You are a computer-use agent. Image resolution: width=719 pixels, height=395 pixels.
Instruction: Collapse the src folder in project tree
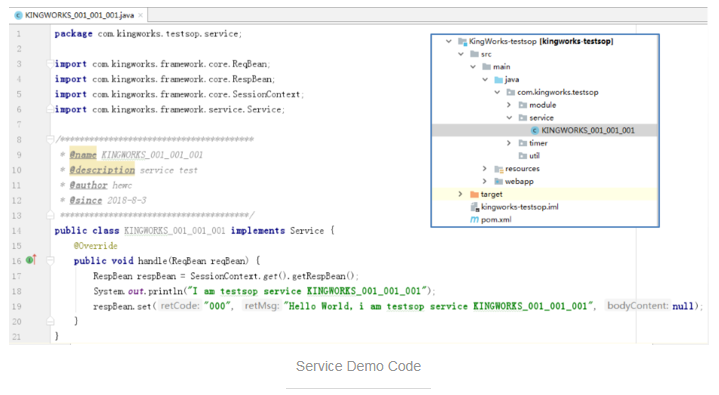pos(461,54)
